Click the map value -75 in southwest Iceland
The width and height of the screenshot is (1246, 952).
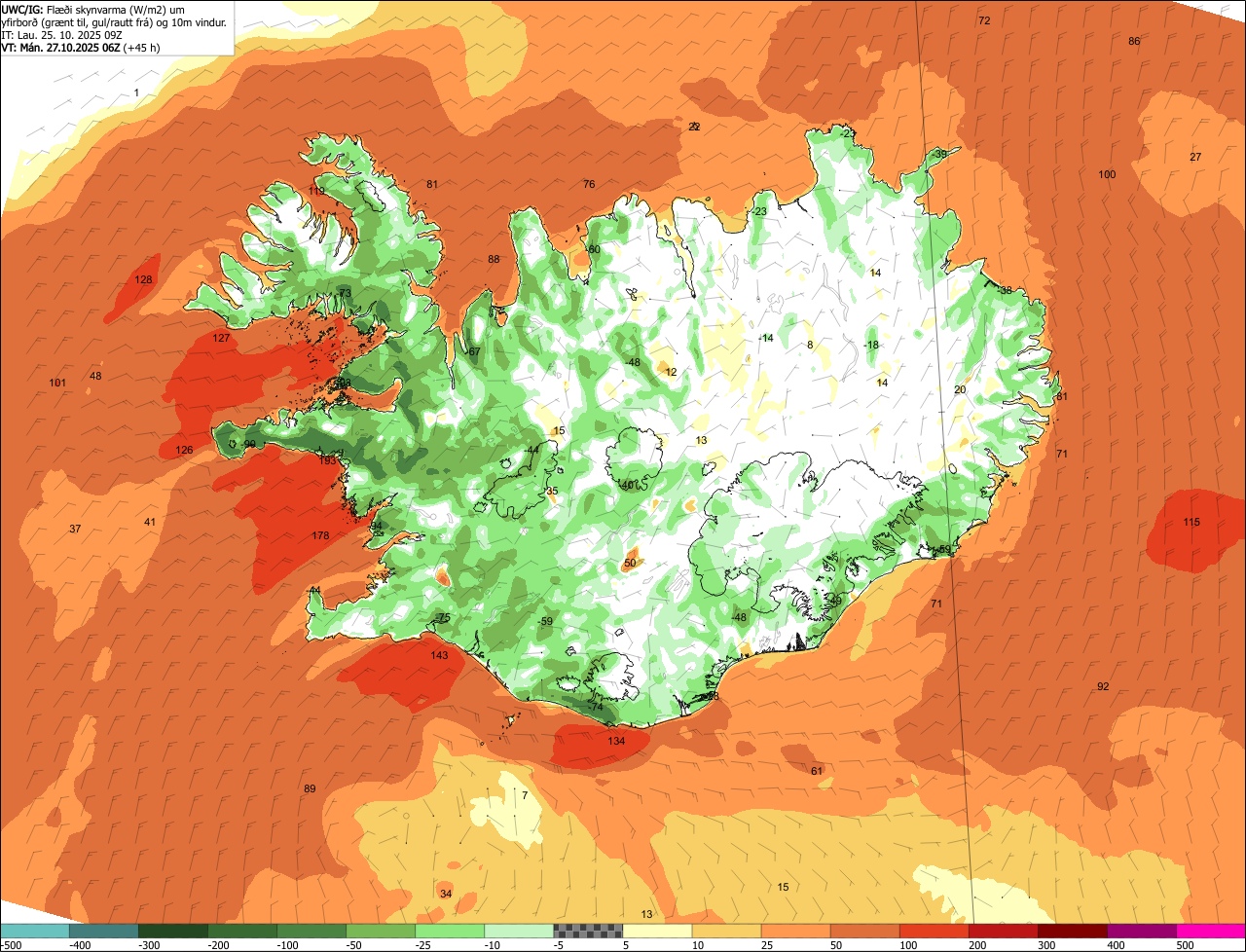click(442, 619)
